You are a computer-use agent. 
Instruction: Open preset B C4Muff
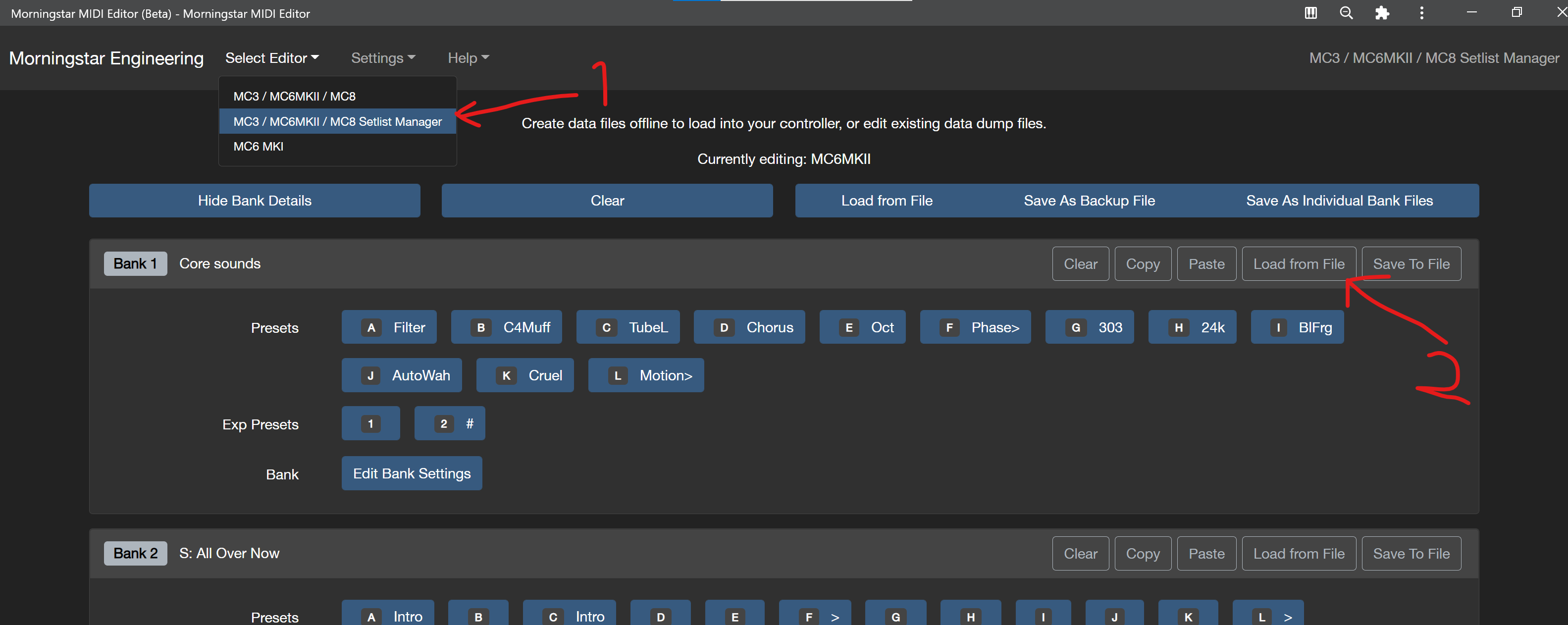click(506, 327)
